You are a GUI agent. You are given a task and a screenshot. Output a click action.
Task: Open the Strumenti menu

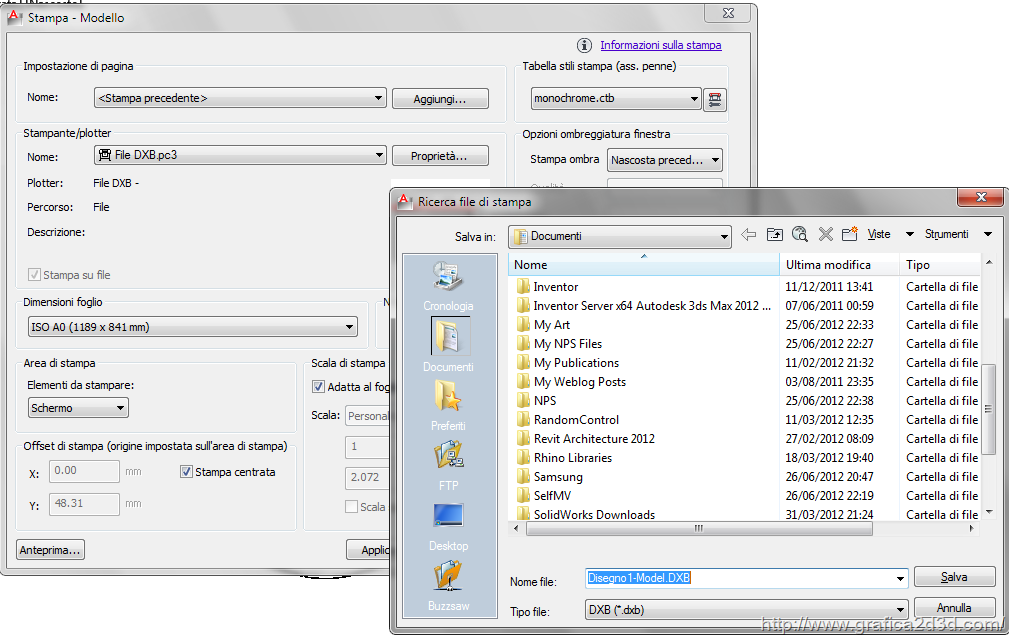point(957,235)
